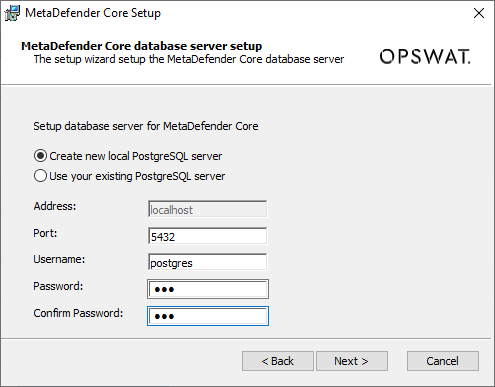The width and height of the screenshot is (495, 387).
Task: Click into the Username field with postgres
Action: [x=207, y=262]
